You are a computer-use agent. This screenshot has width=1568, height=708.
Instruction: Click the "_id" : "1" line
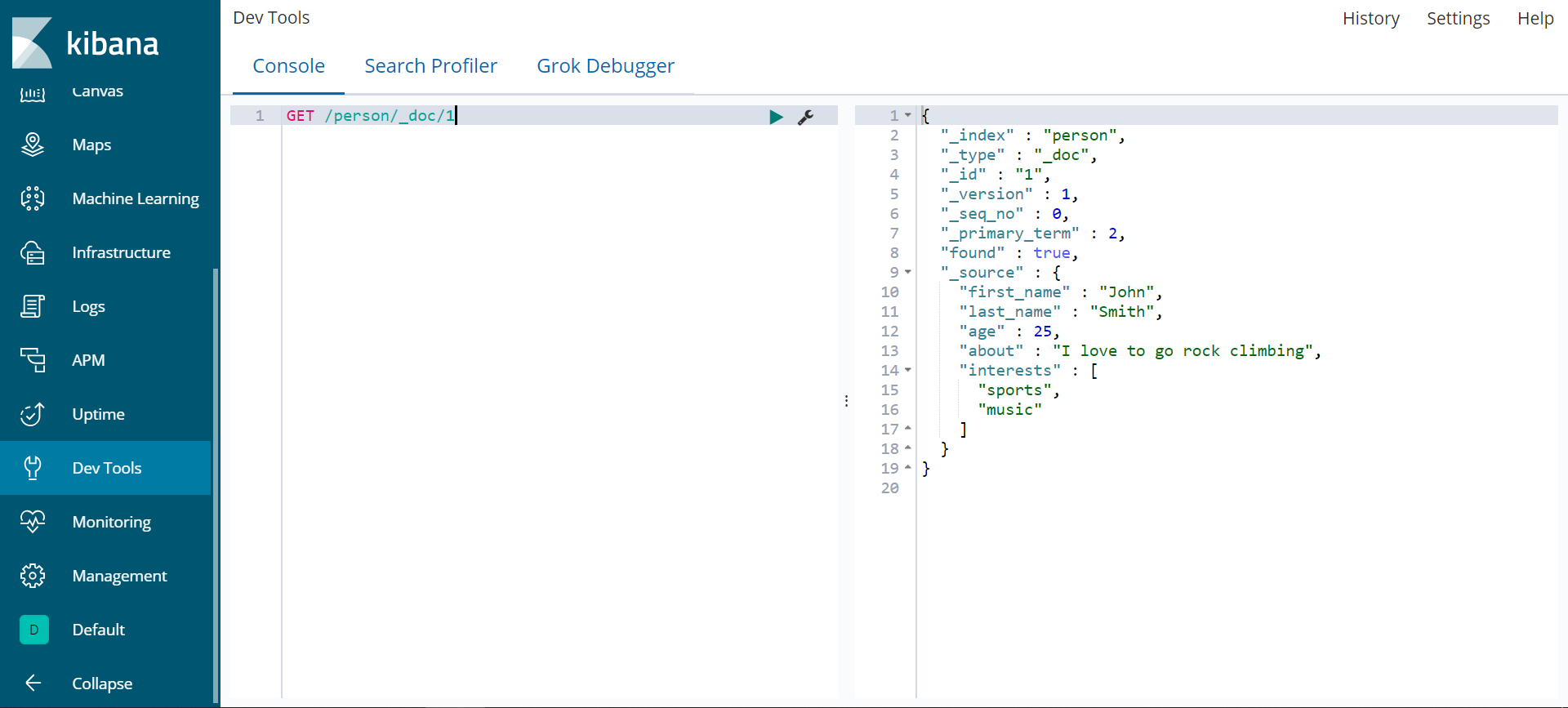click(996, 175)
